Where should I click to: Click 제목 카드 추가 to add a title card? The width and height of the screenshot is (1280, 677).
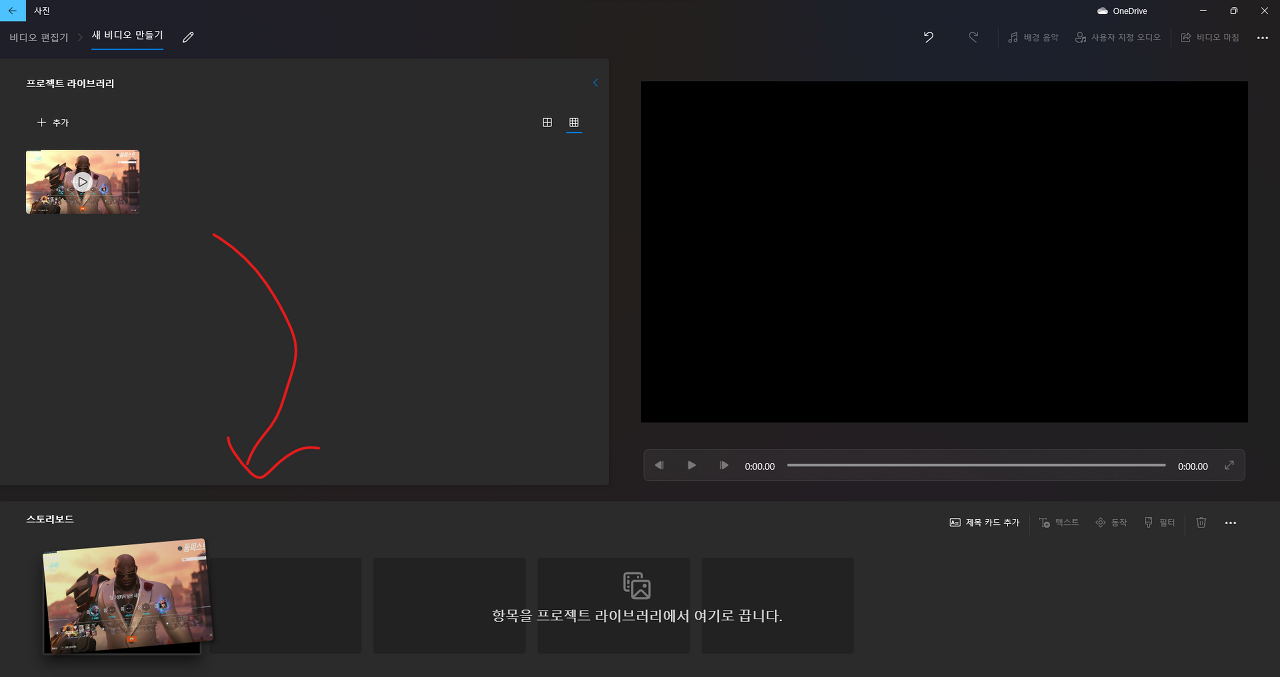point(984,522)
